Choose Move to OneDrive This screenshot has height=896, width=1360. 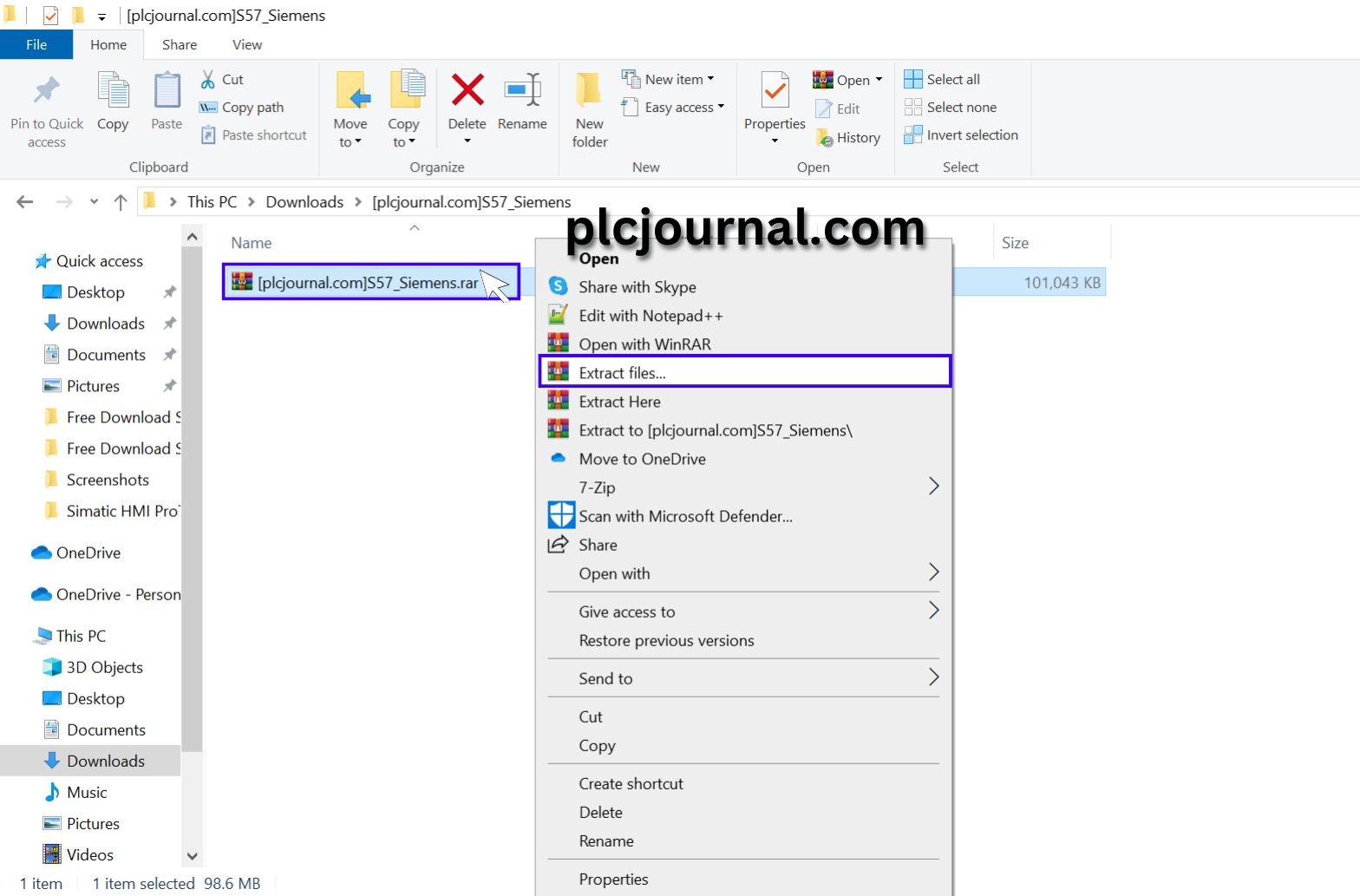[745, 458]
